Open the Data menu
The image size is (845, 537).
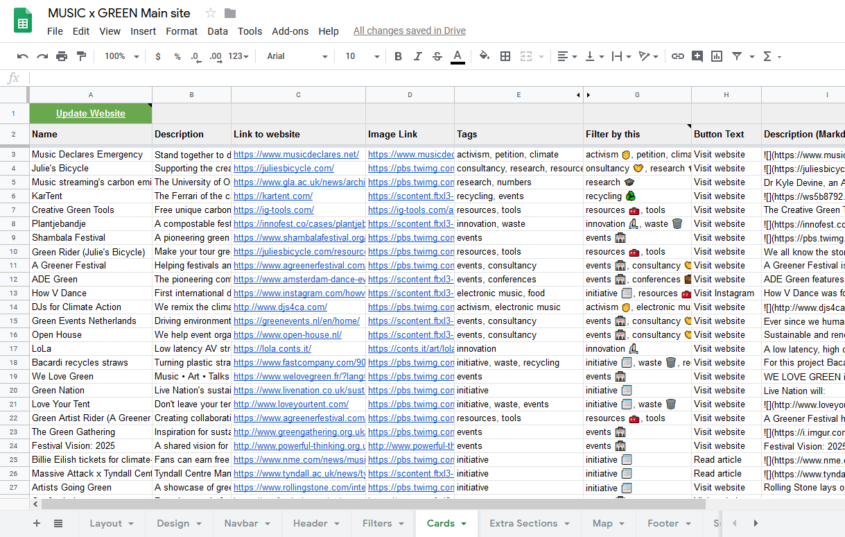[x=217, y=31]
